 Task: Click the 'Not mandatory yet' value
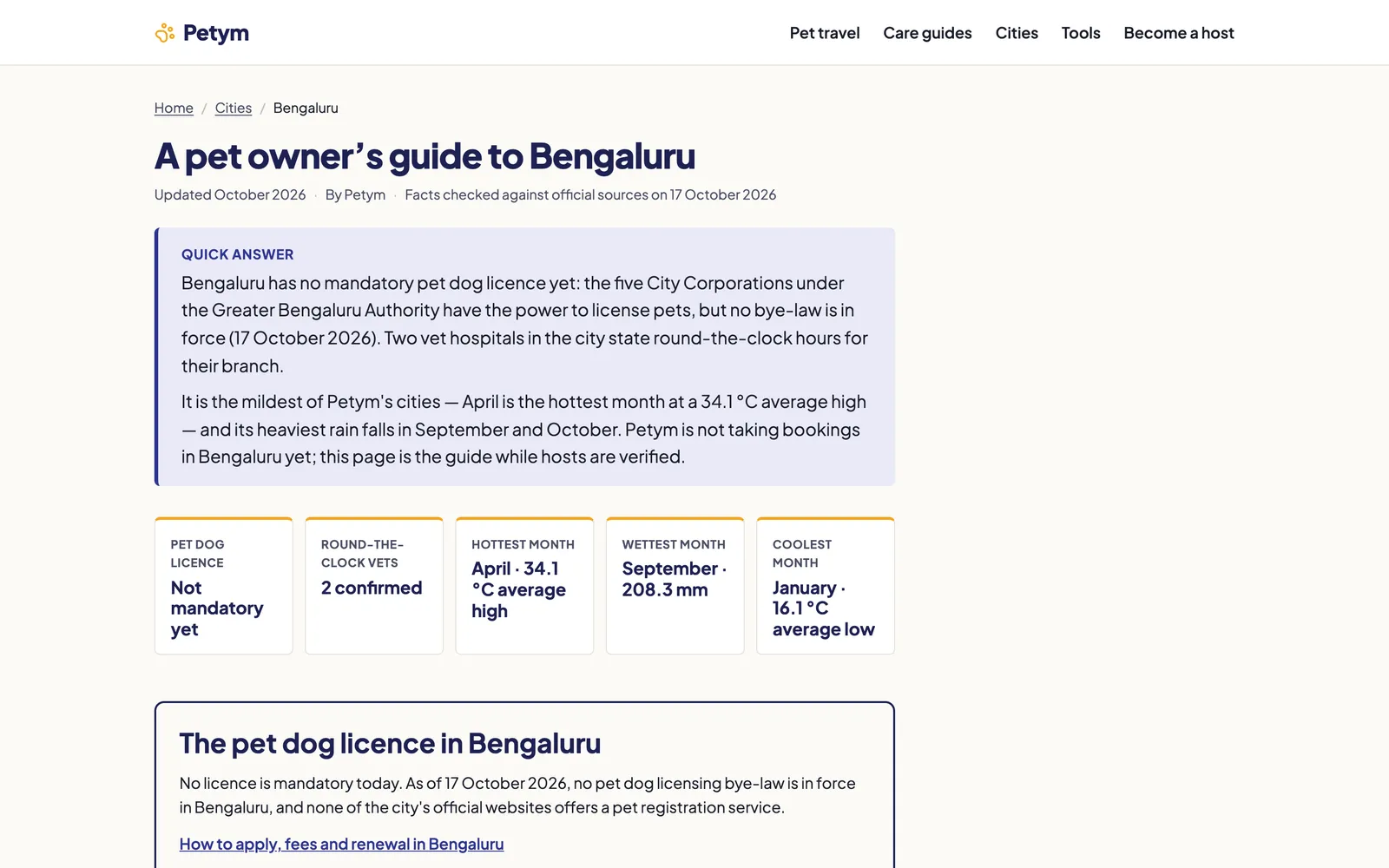click(x=217, y=608)
